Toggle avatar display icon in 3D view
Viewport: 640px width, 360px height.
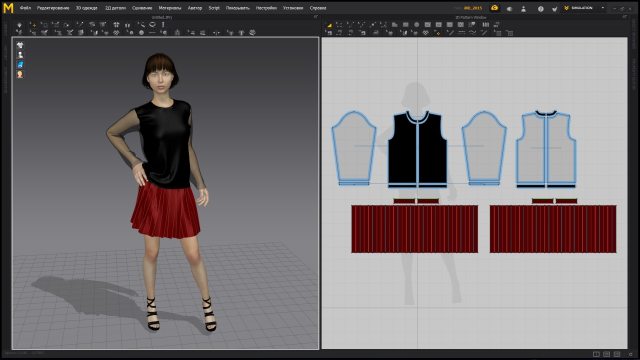20,55
